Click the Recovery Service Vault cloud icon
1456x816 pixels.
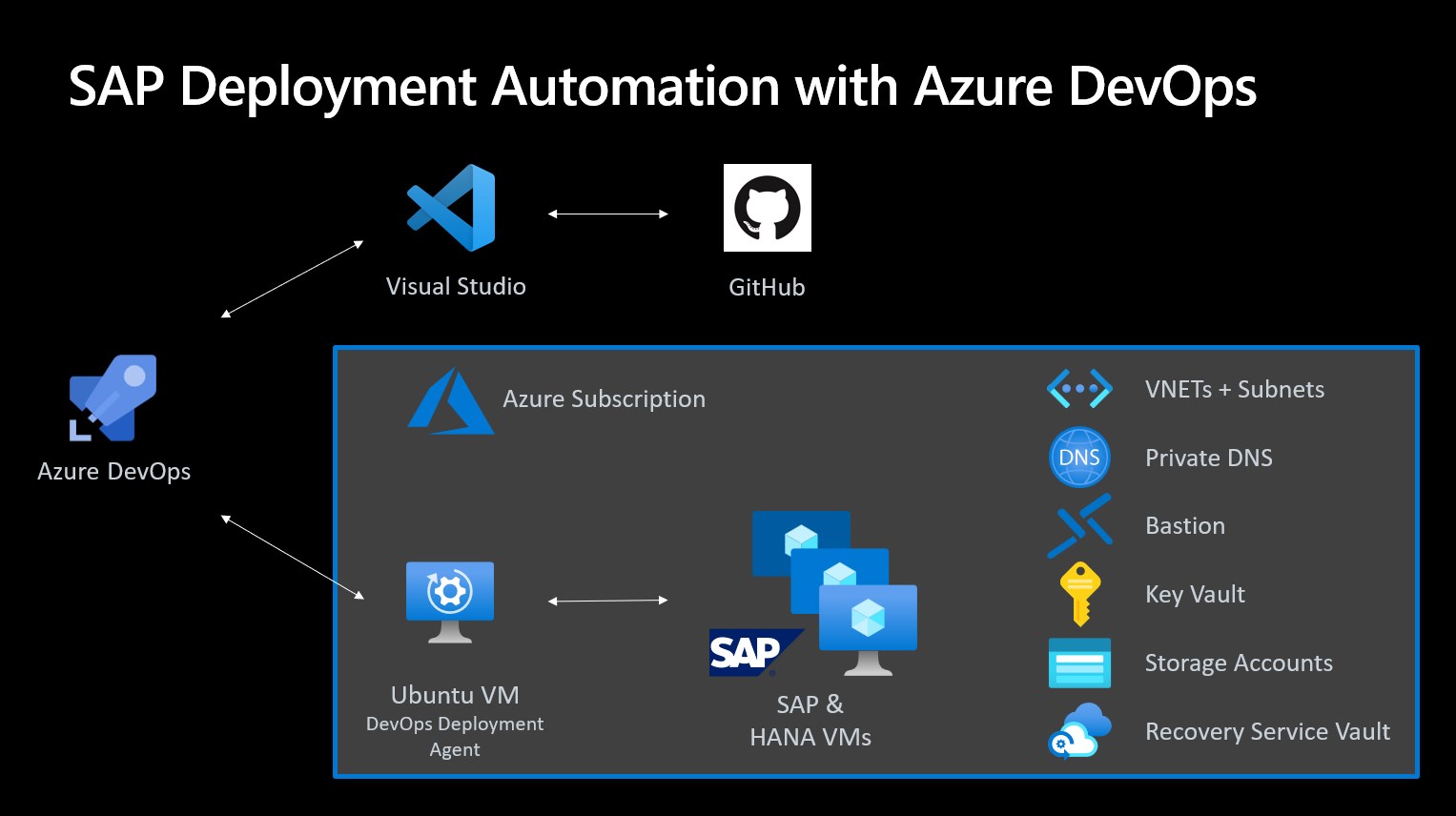click(x=1079, y=731)
